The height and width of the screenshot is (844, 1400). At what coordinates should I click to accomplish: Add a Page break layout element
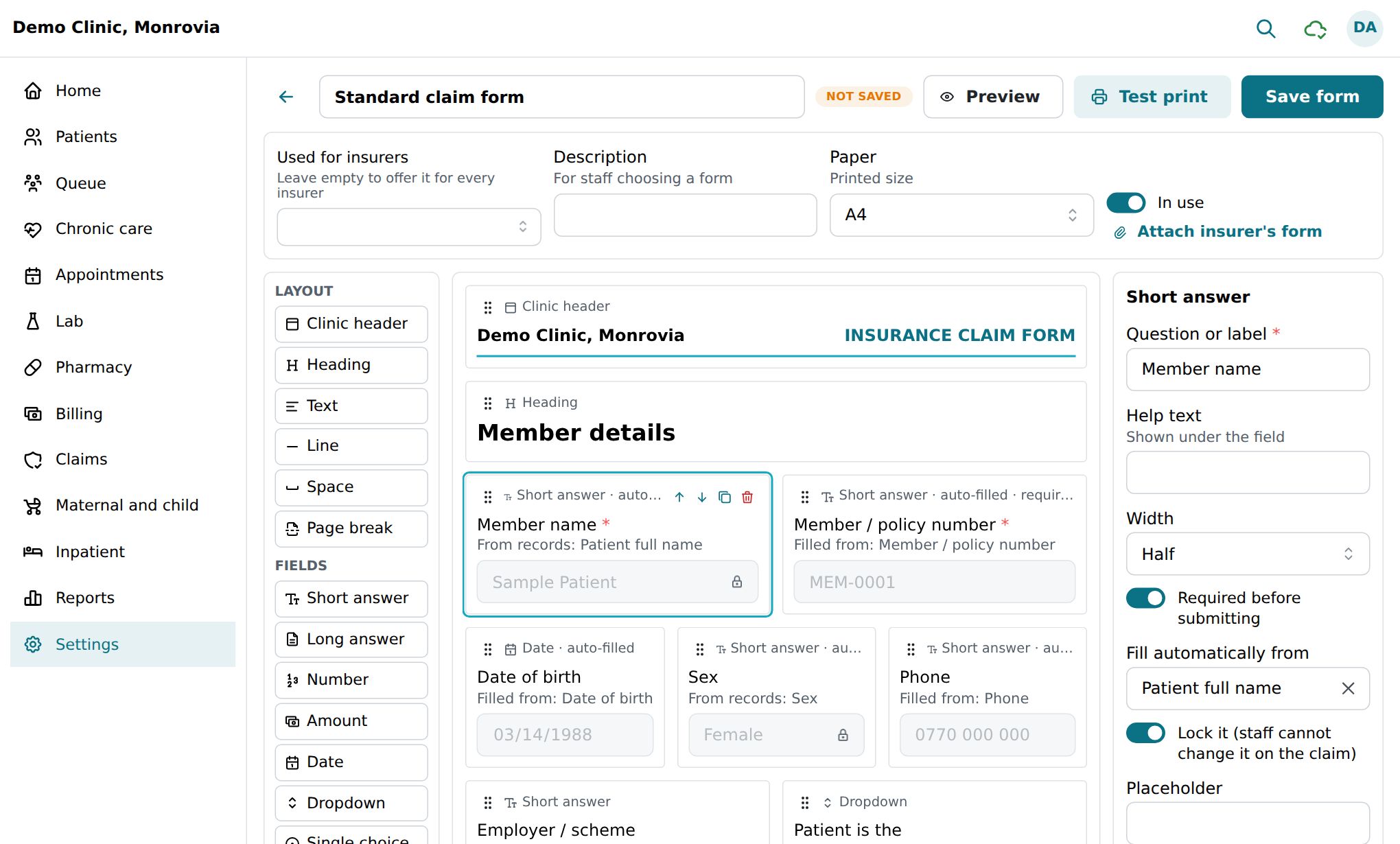click(351, 528)
